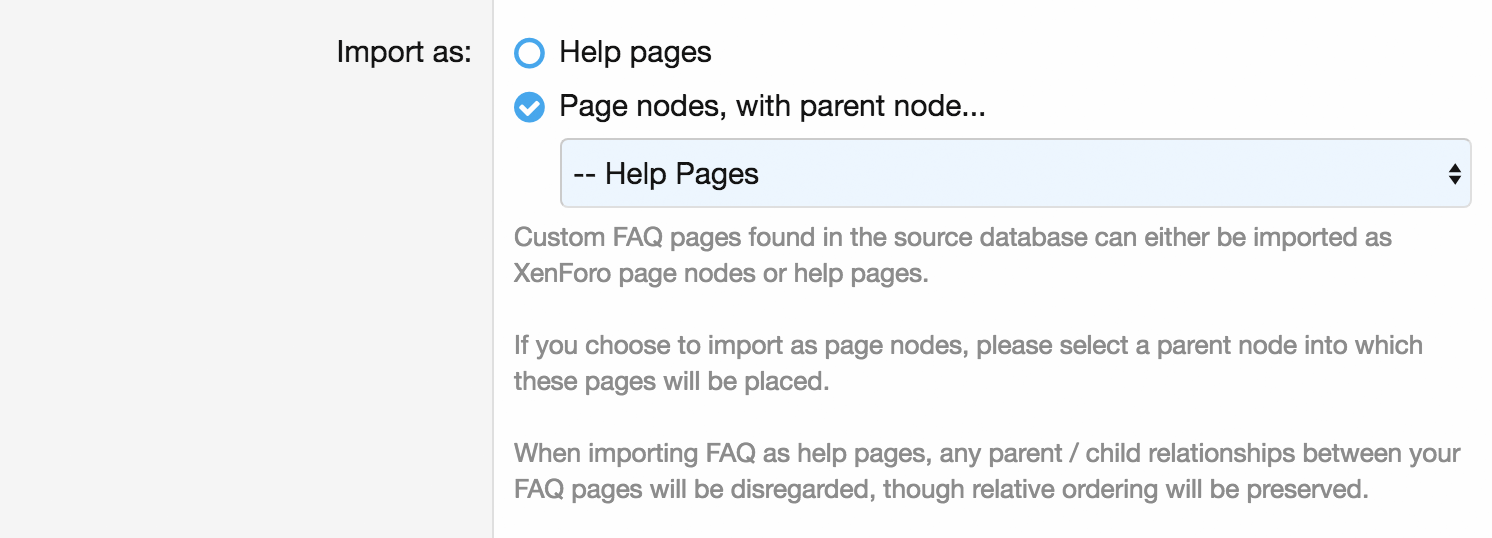Click the gray label column below "Import as:"
This screenshot has height=538, width=1492.
(x=246, y=300)
